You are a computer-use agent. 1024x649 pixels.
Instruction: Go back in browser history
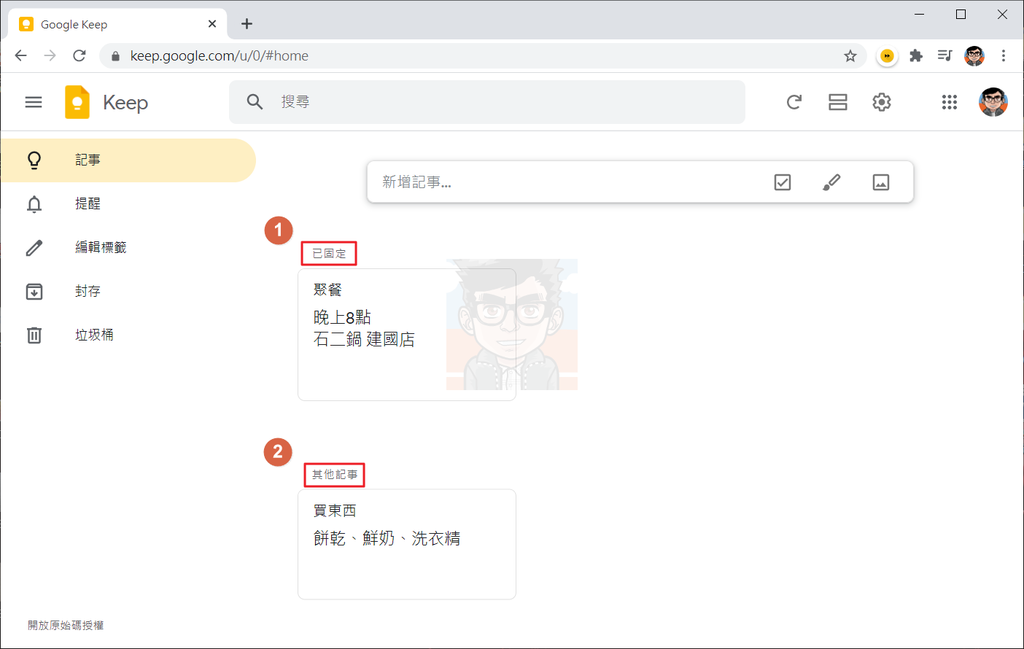click(x=21, y=56)
